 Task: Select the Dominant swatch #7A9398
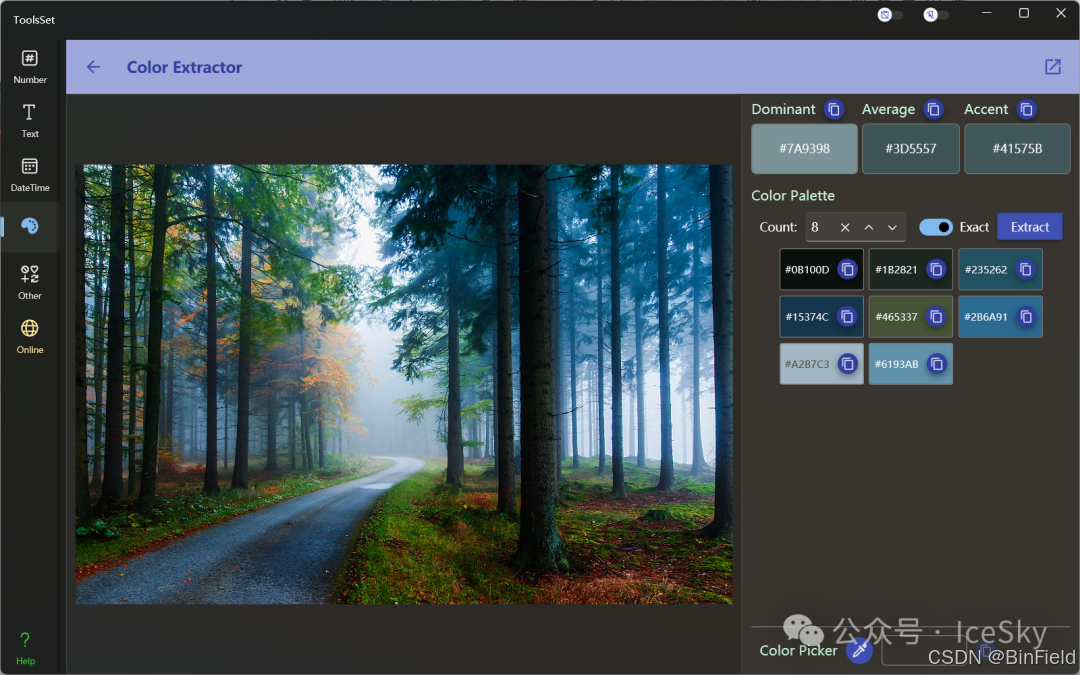804,149
